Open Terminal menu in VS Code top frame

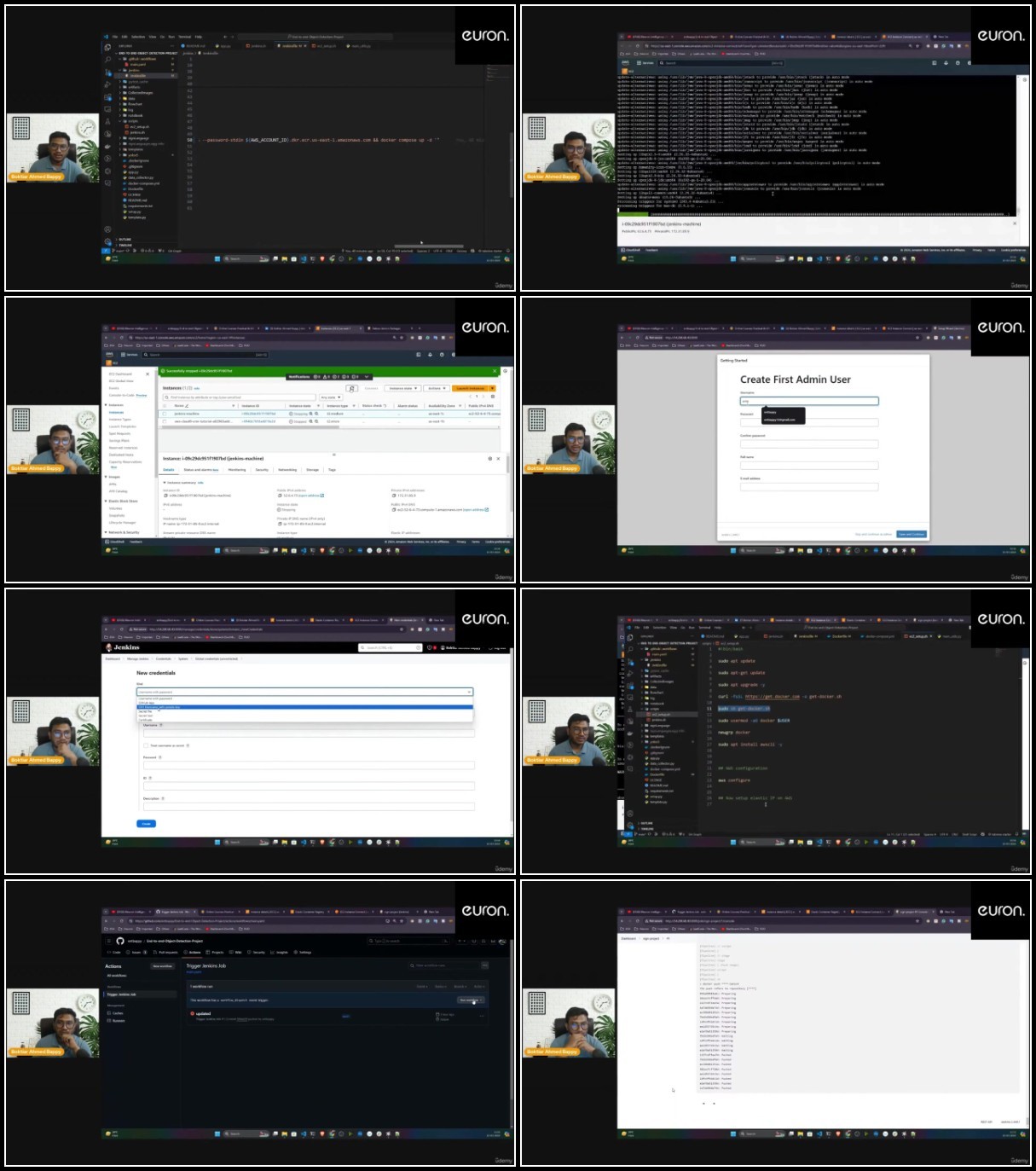point(184,37)
